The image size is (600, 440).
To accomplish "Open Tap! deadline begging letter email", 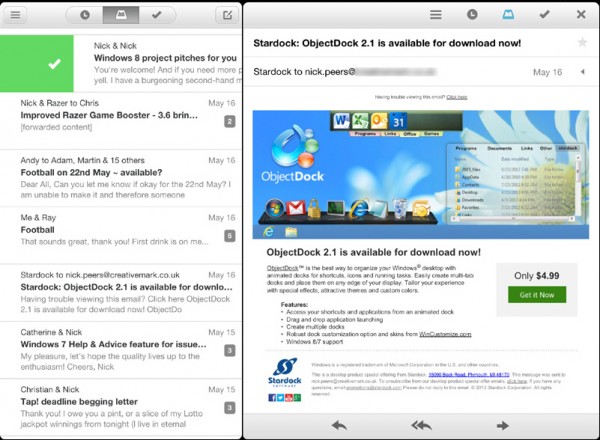I will [121, 407].
